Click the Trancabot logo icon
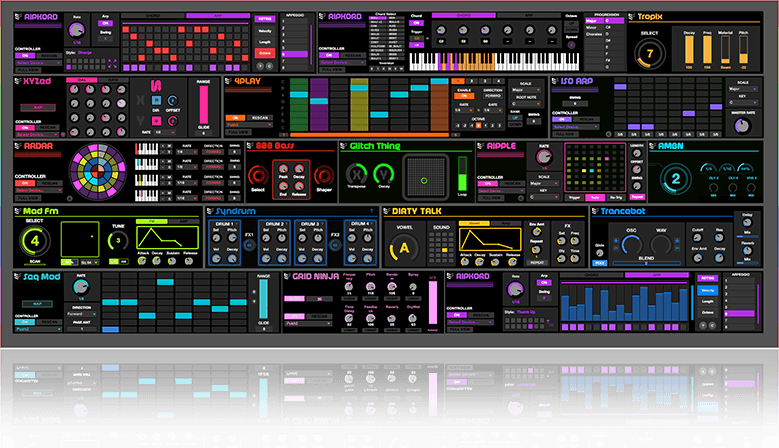The height and width of the screenshot is (448, 779). pos(595,211)
